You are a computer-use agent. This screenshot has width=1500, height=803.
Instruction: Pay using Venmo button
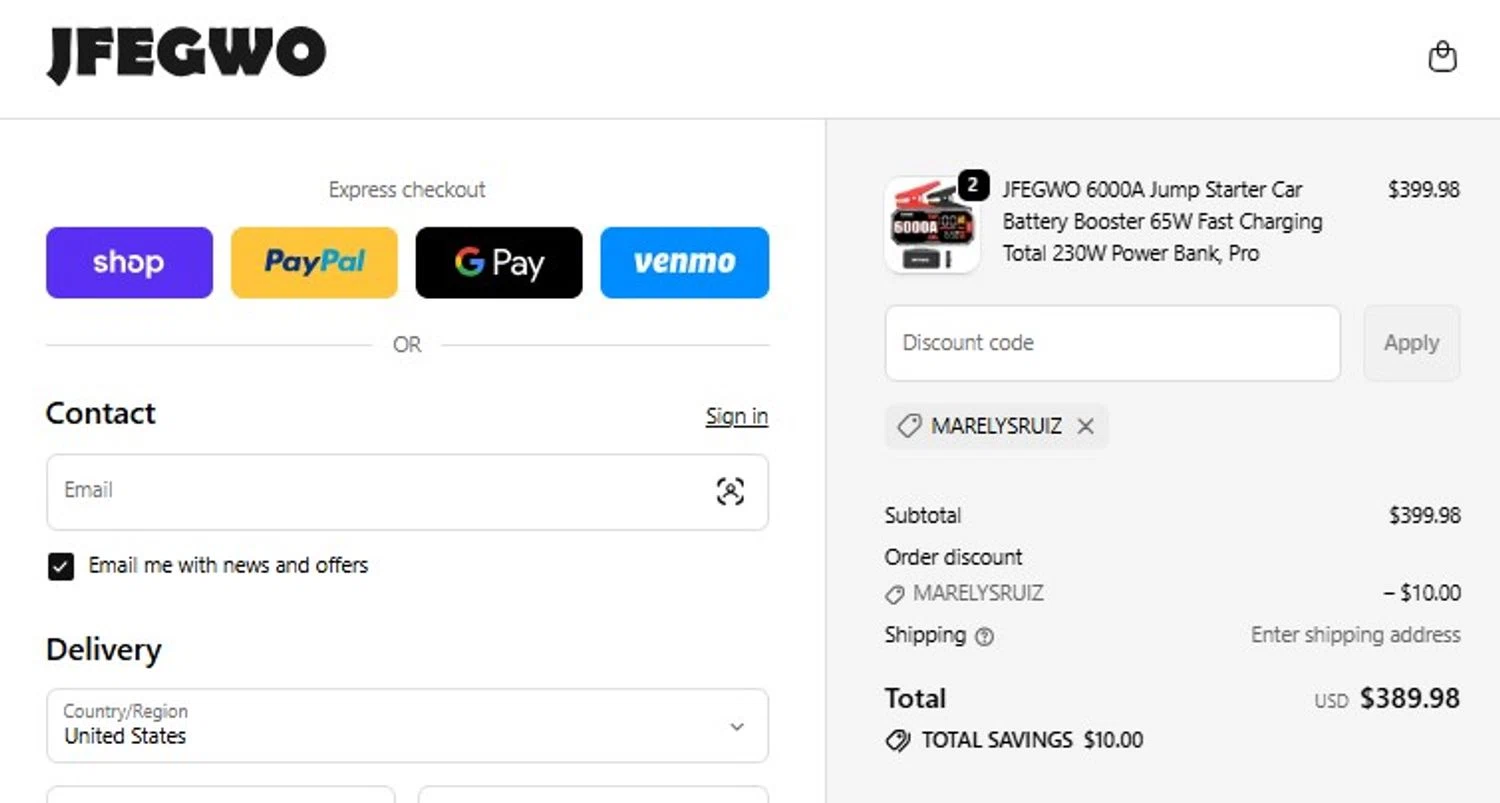685,262
